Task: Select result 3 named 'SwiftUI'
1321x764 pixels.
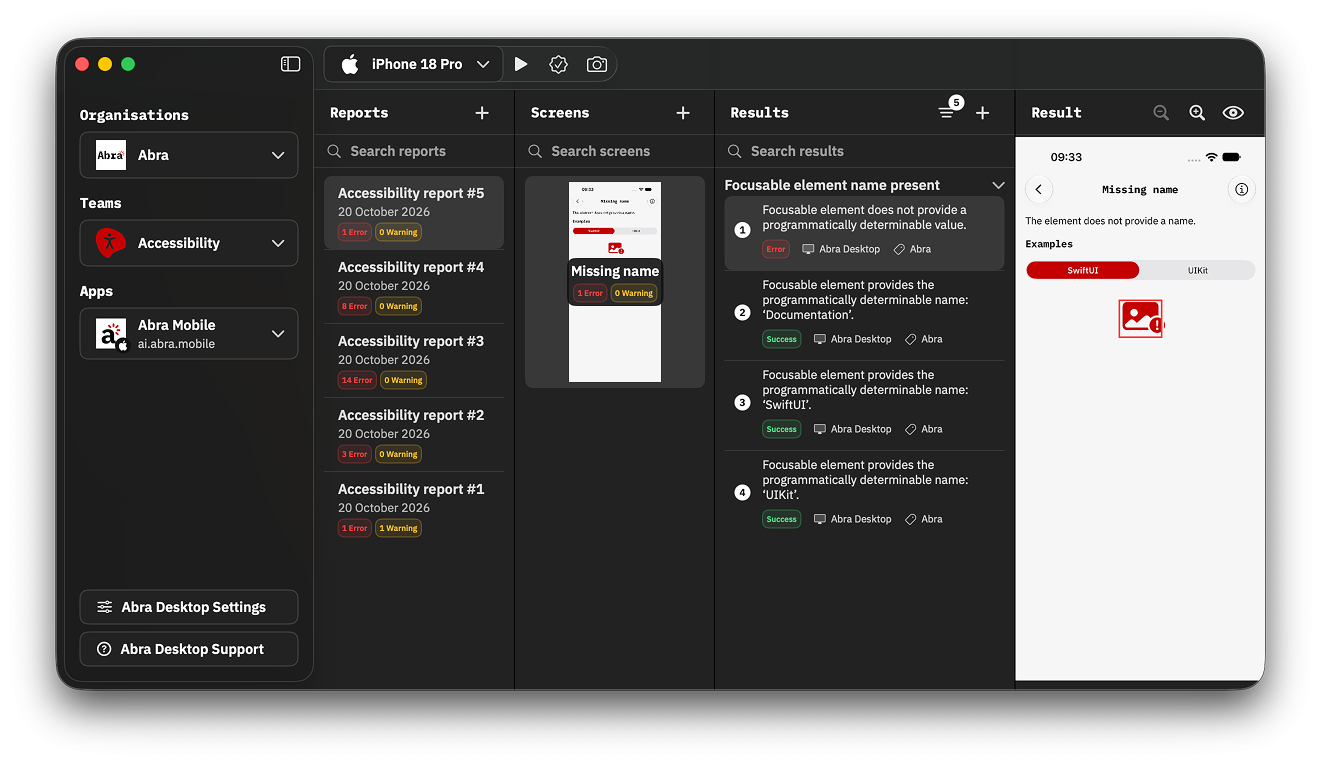Action: pos(864,405)
